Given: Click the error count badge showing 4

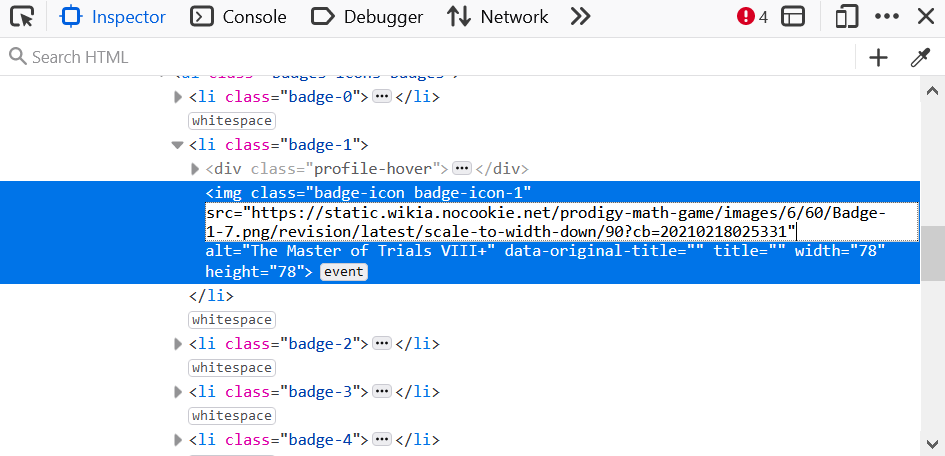Looking at the screenshot, I should pos(752,17).
